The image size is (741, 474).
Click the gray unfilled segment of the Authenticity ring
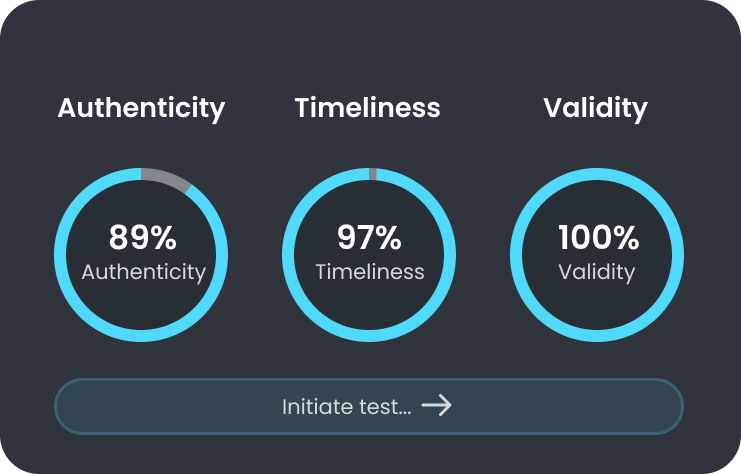[163, 178]
